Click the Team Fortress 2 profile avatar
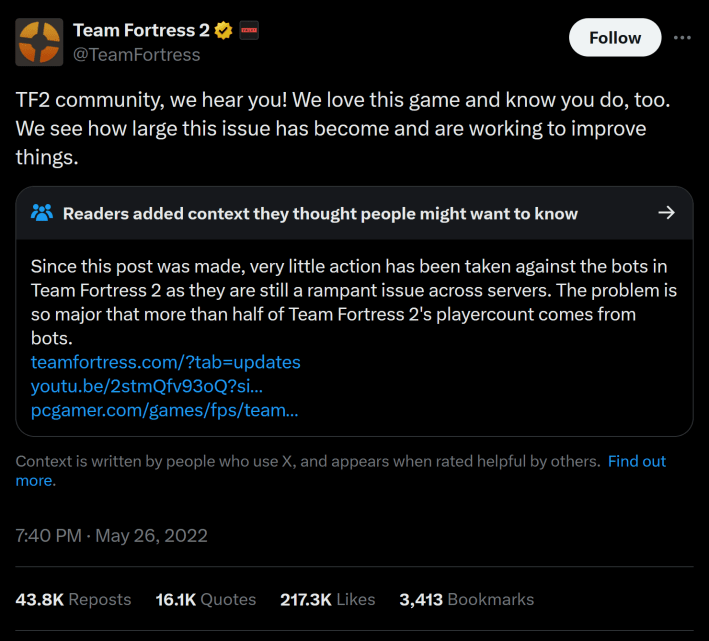The height and width of the screenshot is (641, 709). coord(39,42)
